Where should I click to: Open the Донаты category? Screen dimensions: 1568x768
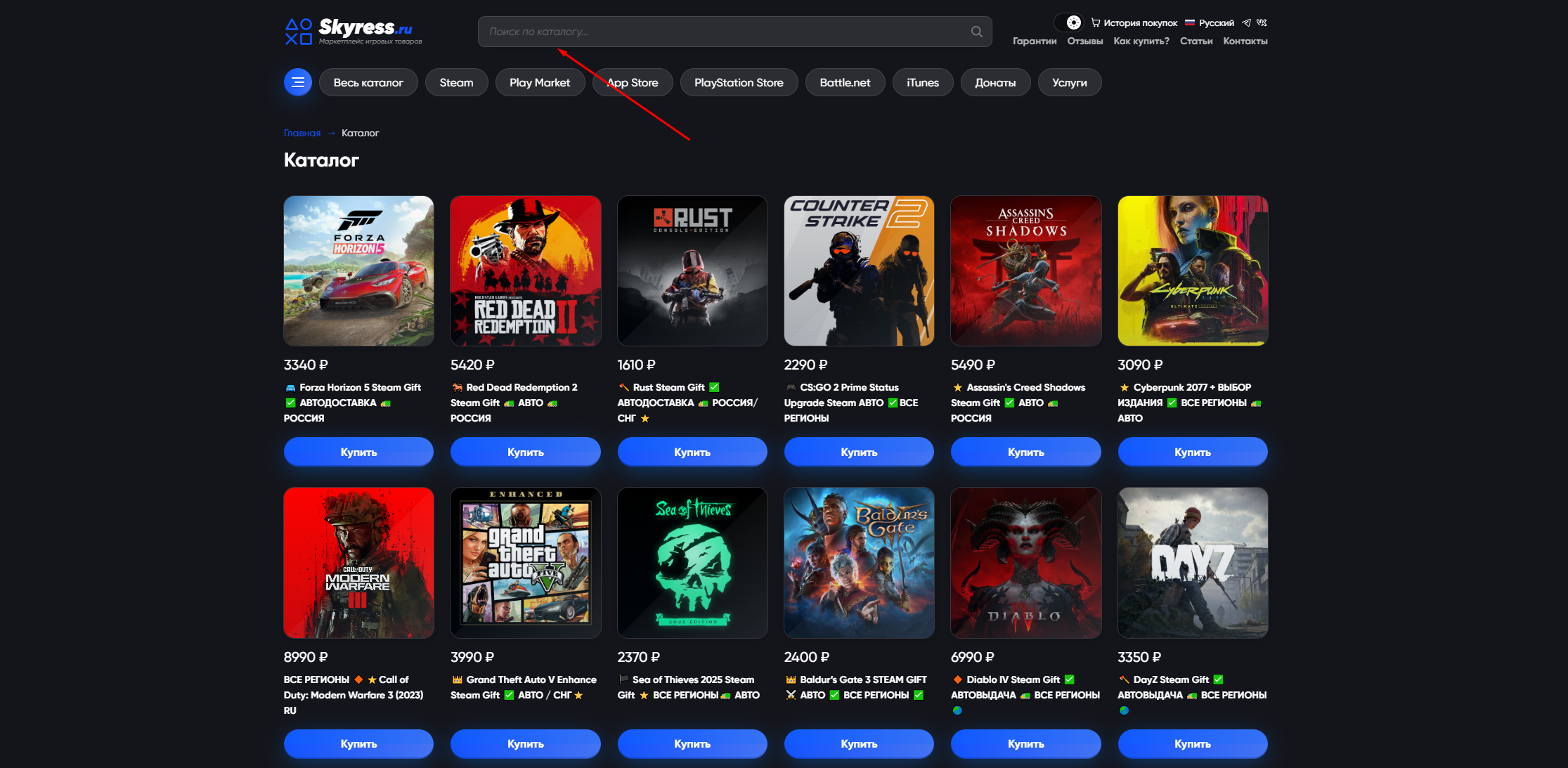(x=995, y=82)
